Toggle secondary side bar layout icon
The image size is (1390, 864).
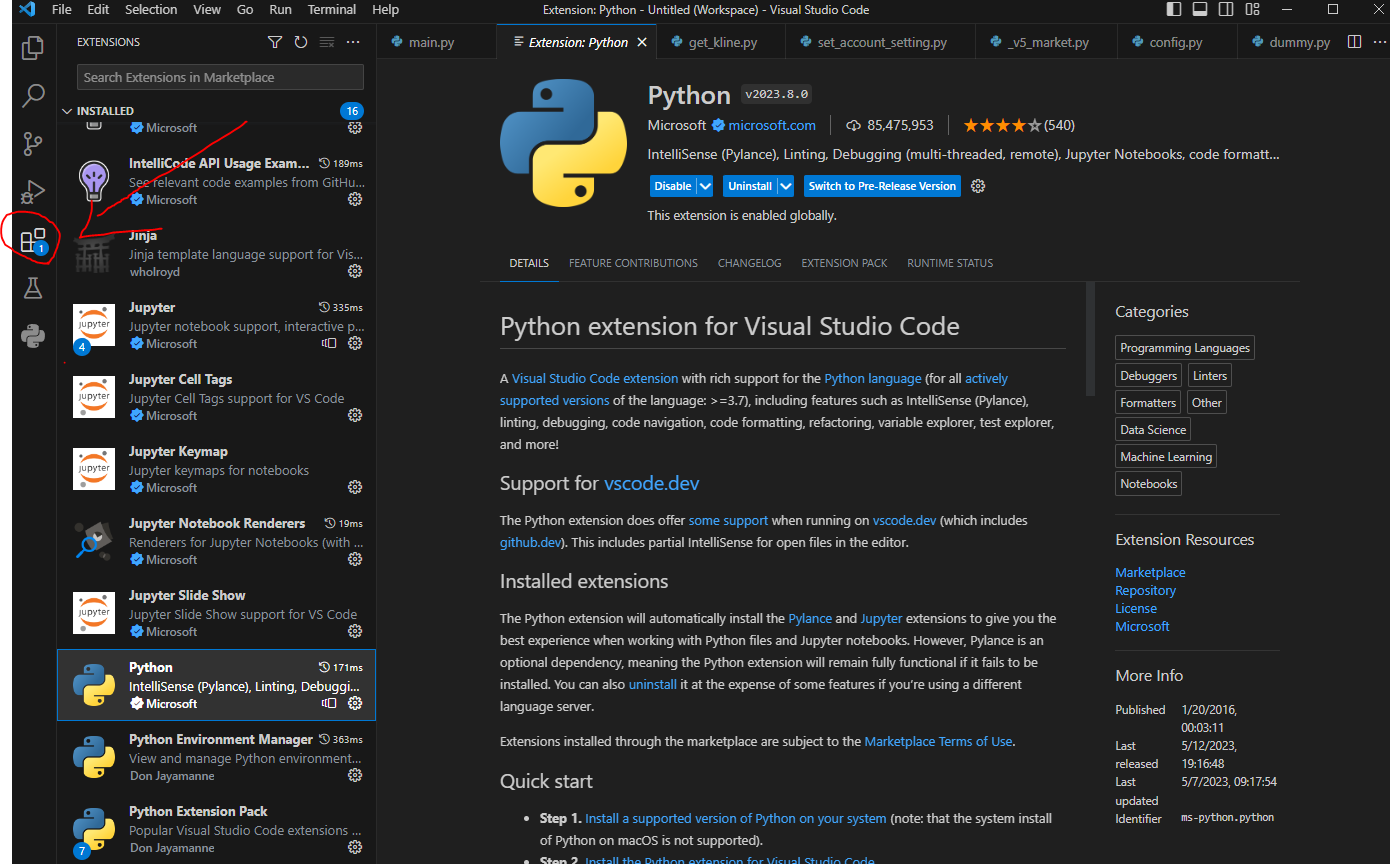[1225, 10]
